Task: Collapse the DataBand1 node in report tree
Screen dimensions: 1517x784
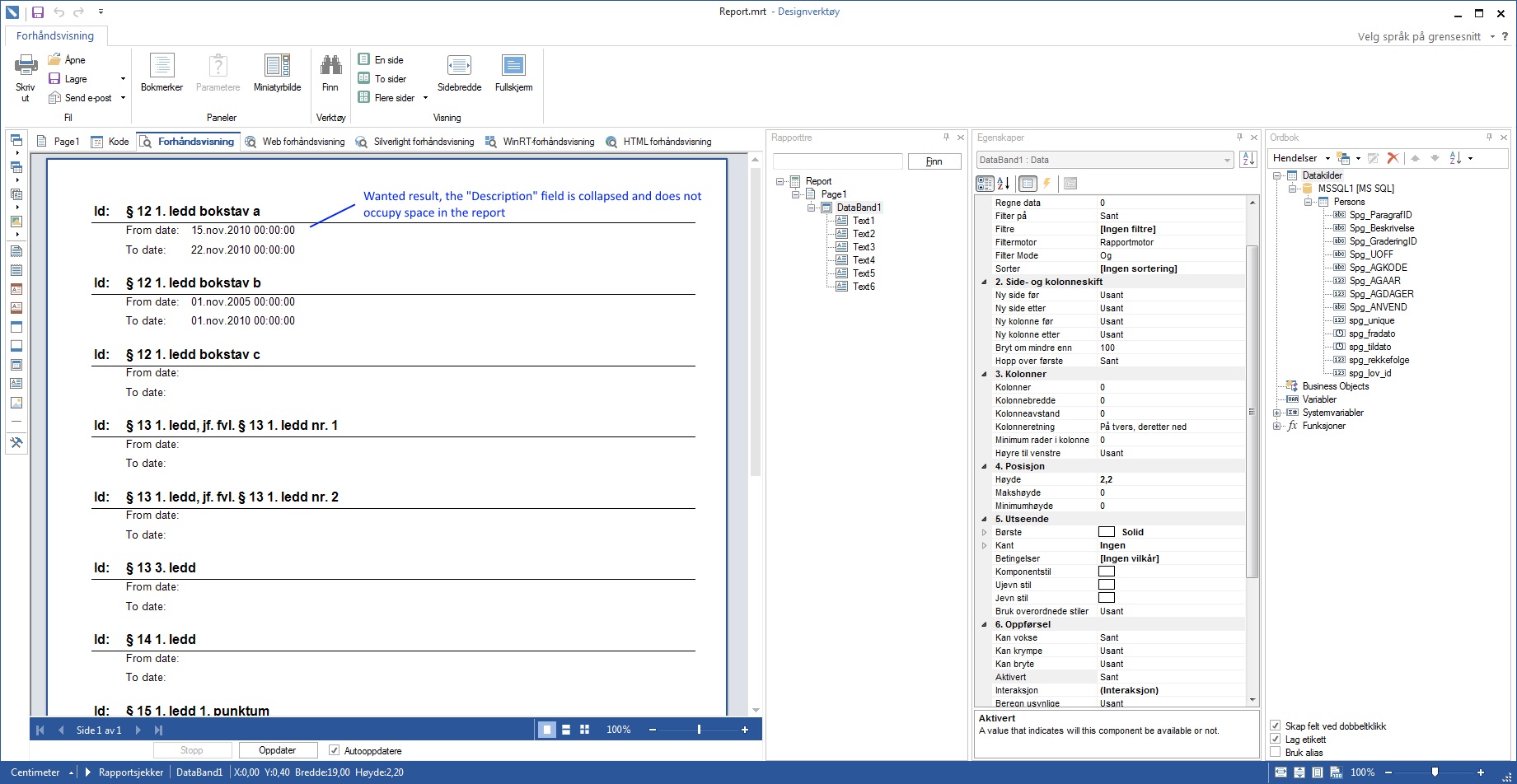Action: point(811,208)
